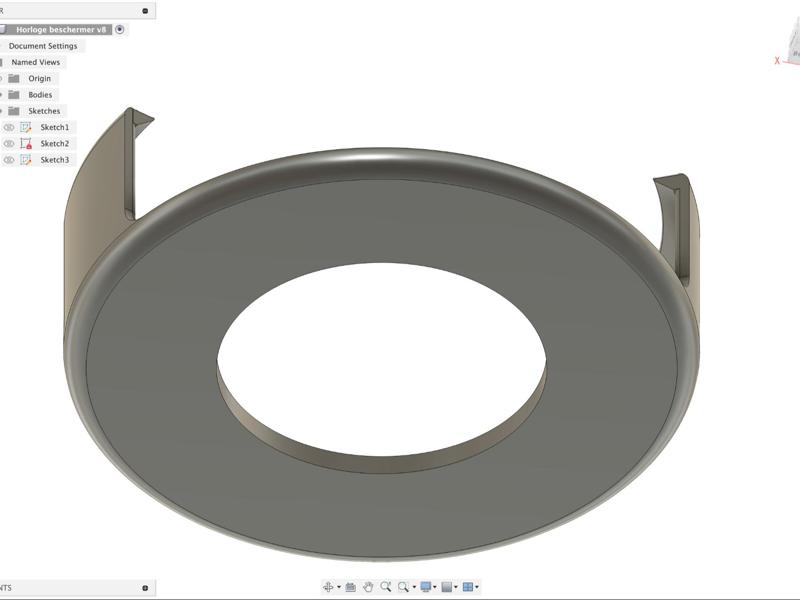Select Sketch3 in the browser tree
The height and width of the screenshot is (600, 800).
[x=55, y=160]
